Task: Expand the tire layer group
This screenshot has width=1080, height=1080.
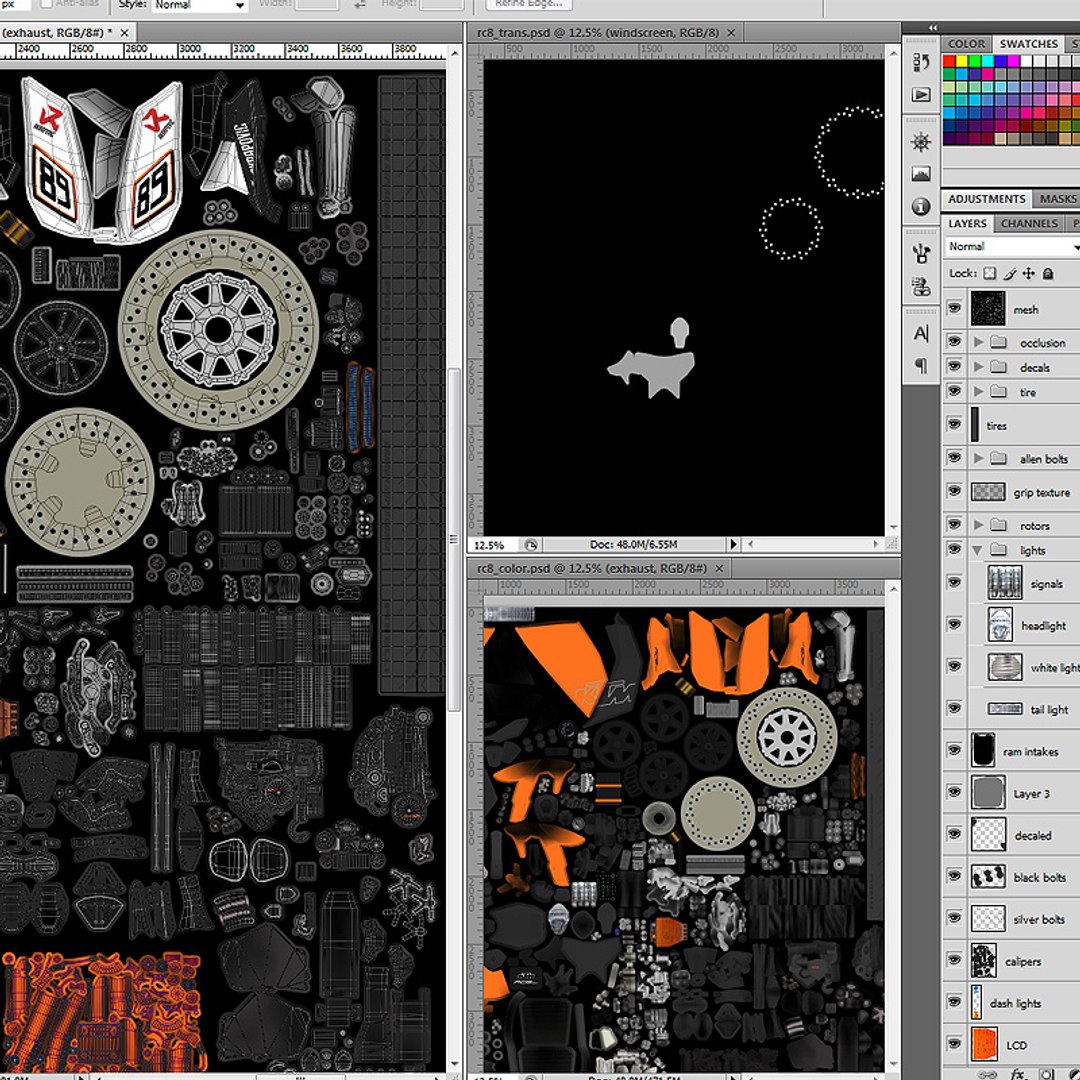Action: point(978,392)
